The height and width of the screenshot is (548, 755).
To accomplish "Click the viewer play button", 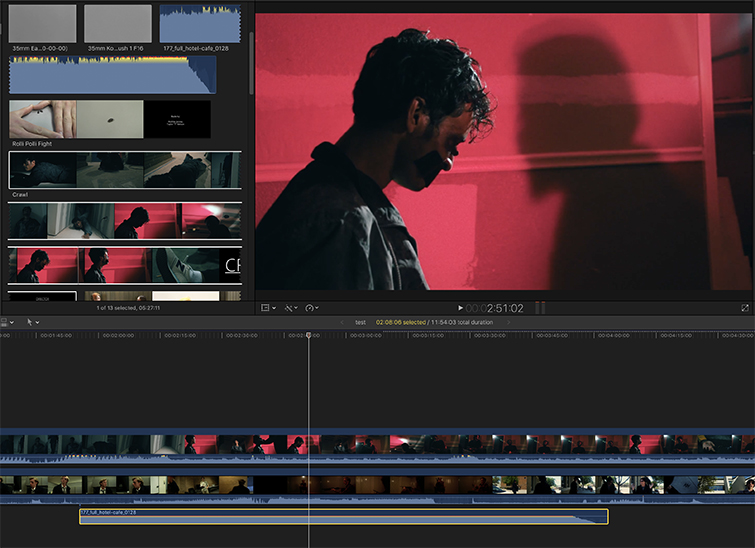I will tap(460, 308).
